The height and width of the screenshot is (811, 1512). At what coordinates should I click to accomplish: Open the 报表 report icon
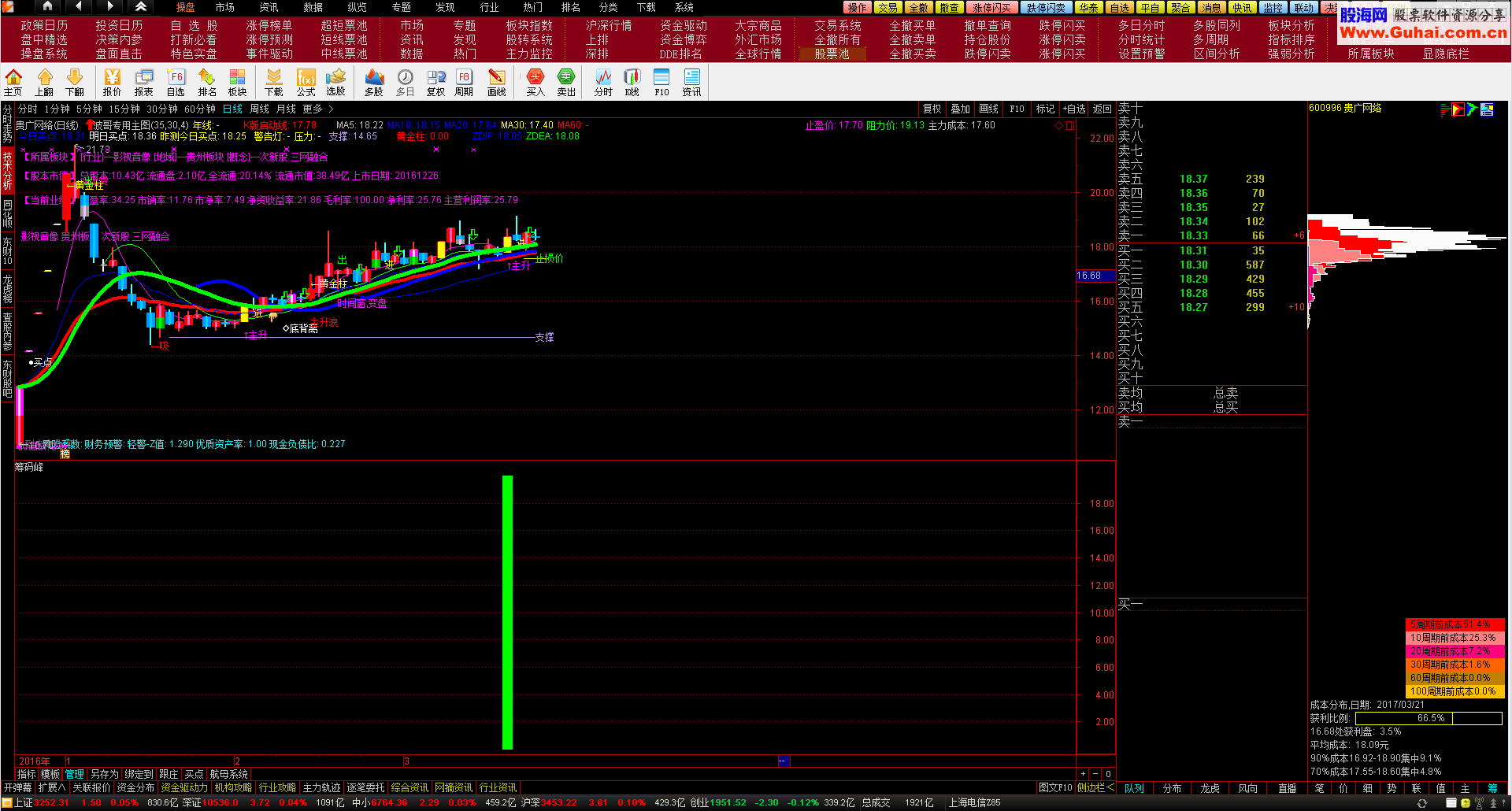[144, 82]
